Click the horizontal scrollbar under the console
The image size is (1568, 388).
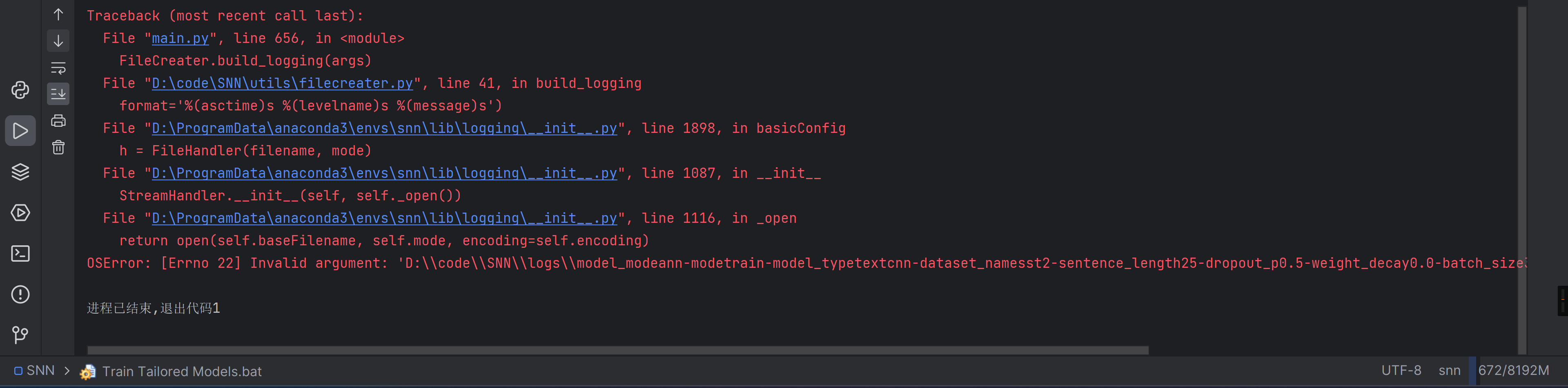[617, 350]
